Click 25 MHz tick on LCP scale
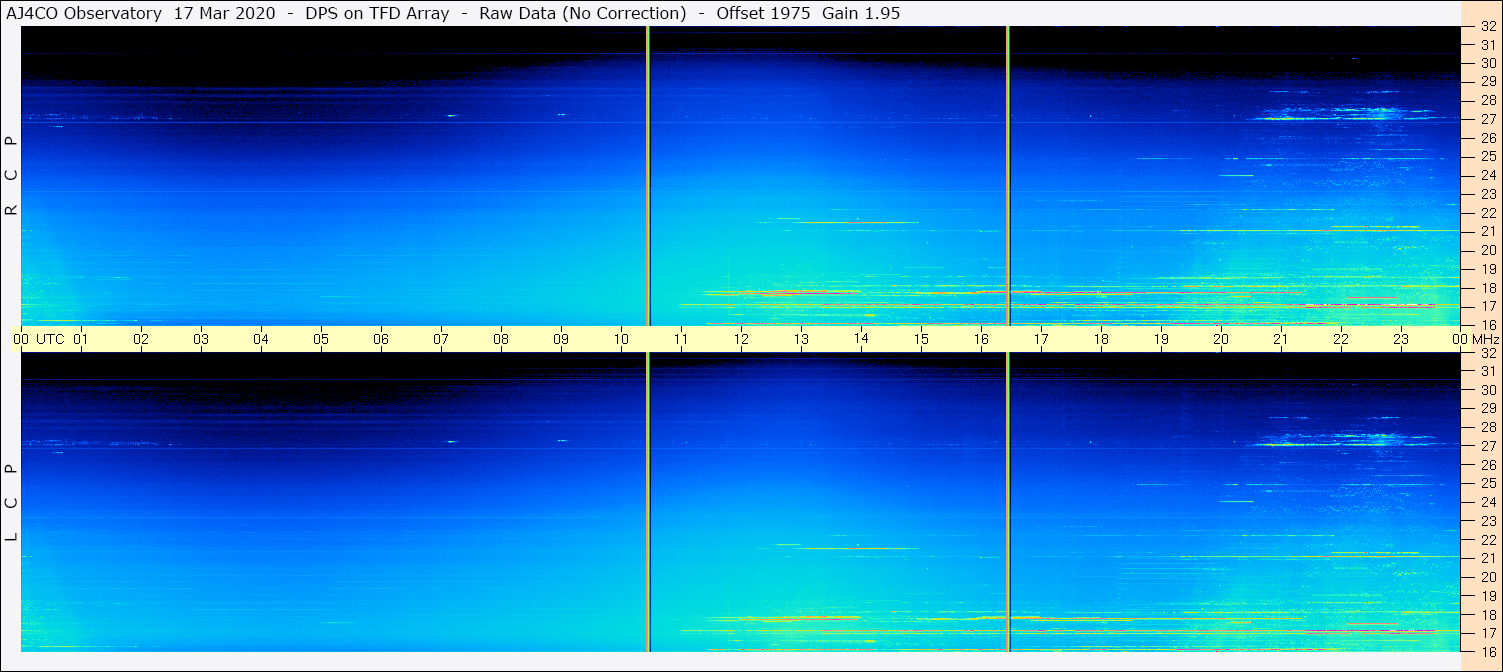Screen dimensions: 1503x672 pyautogui.click(x=1487, y=483)
